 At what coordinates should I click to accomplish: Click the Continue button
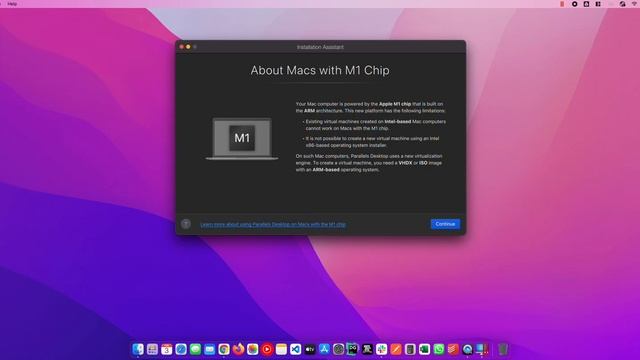click(445, 224)
